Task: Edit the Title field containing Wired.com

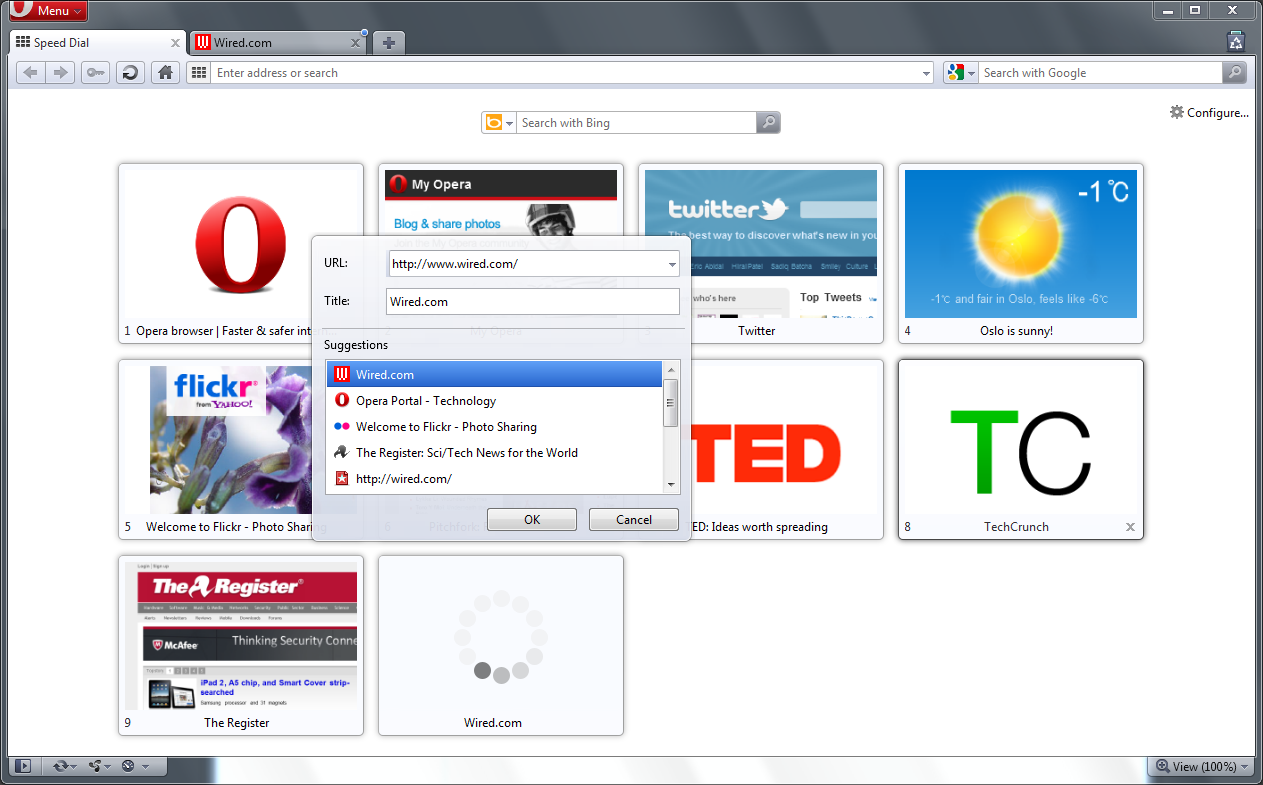Action: (533, 301)
